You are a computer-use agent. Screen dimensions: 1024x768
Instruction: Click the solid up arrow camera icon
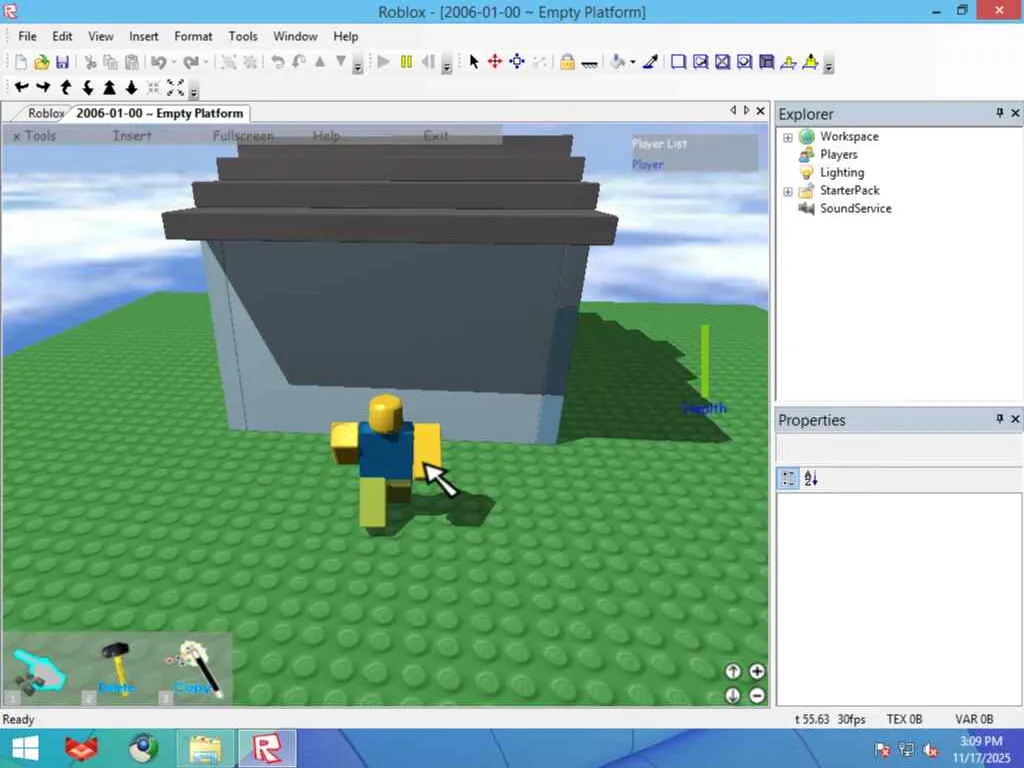(109, 87)
